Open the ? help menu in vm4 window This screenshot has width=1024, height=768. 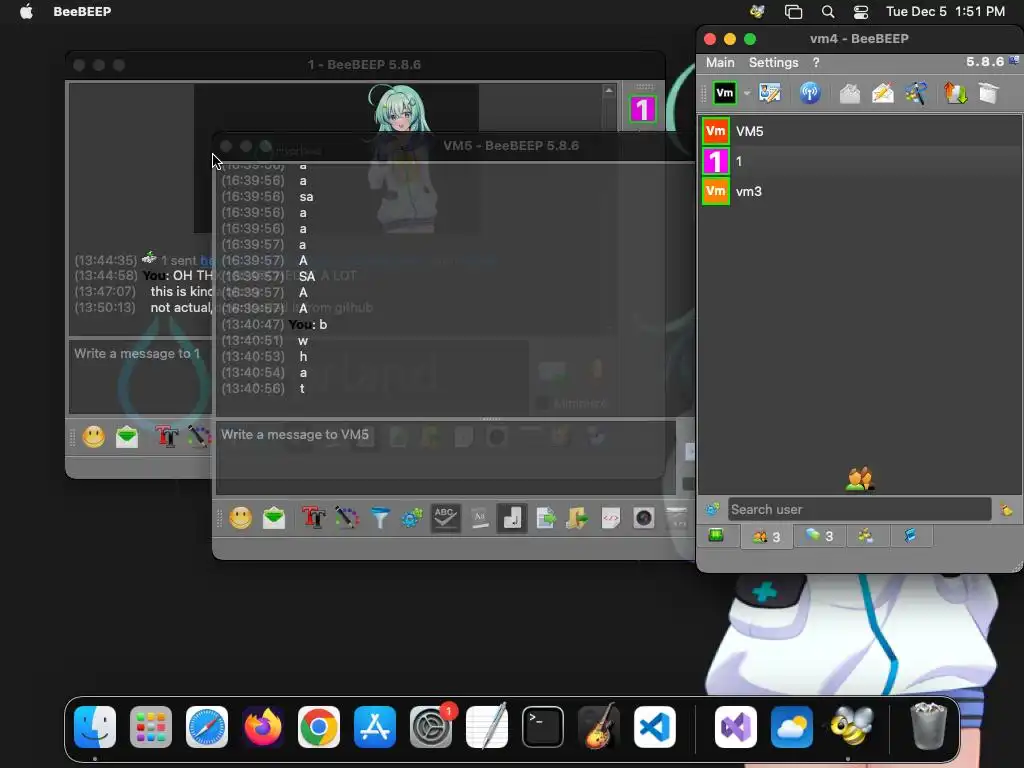pos(816,63)
